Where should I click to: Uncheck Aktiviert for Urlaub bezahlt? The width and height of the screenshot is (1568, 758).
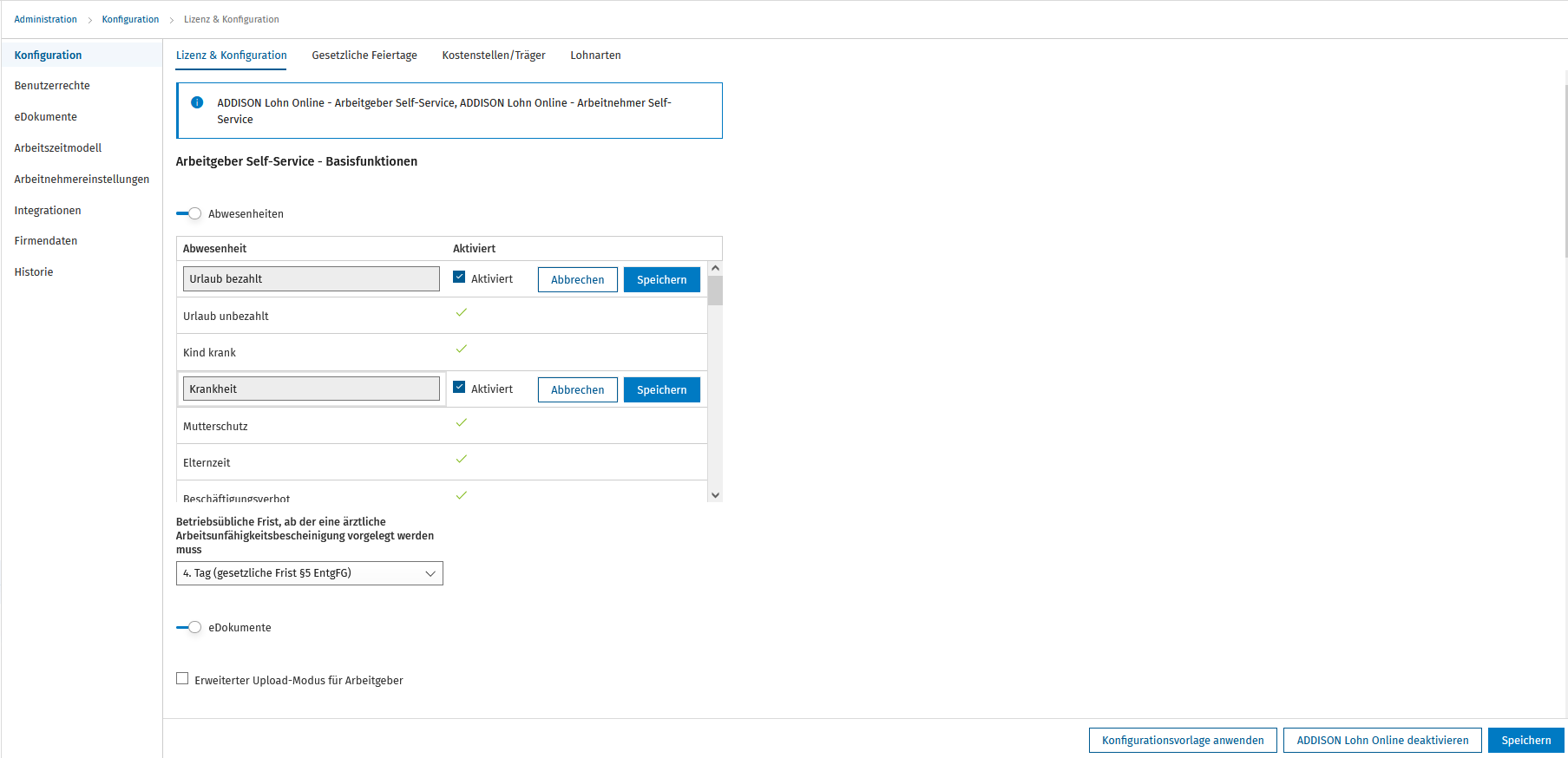tap(459, 278)
